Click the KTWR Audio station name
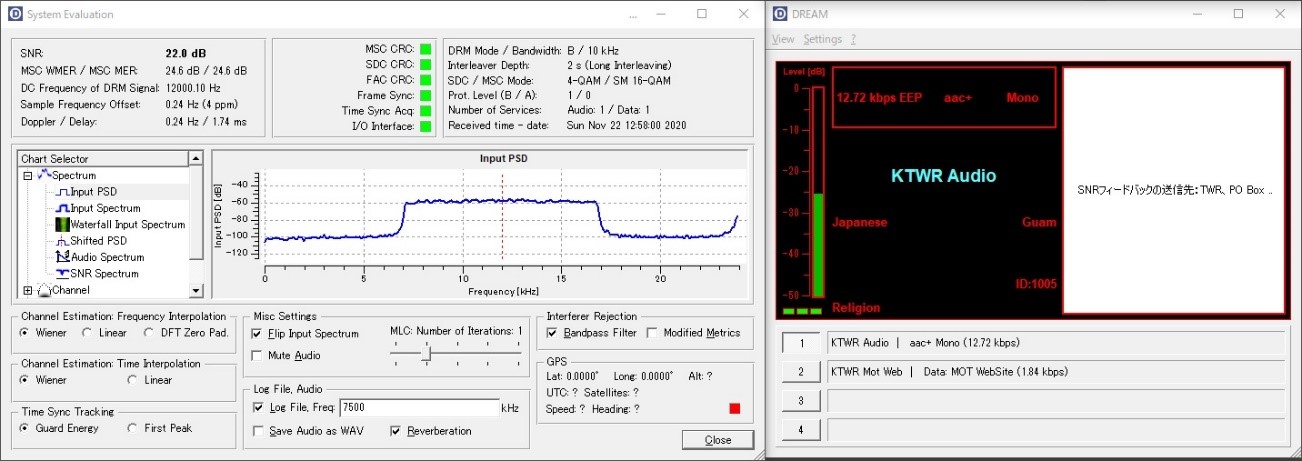 (944, 175)
